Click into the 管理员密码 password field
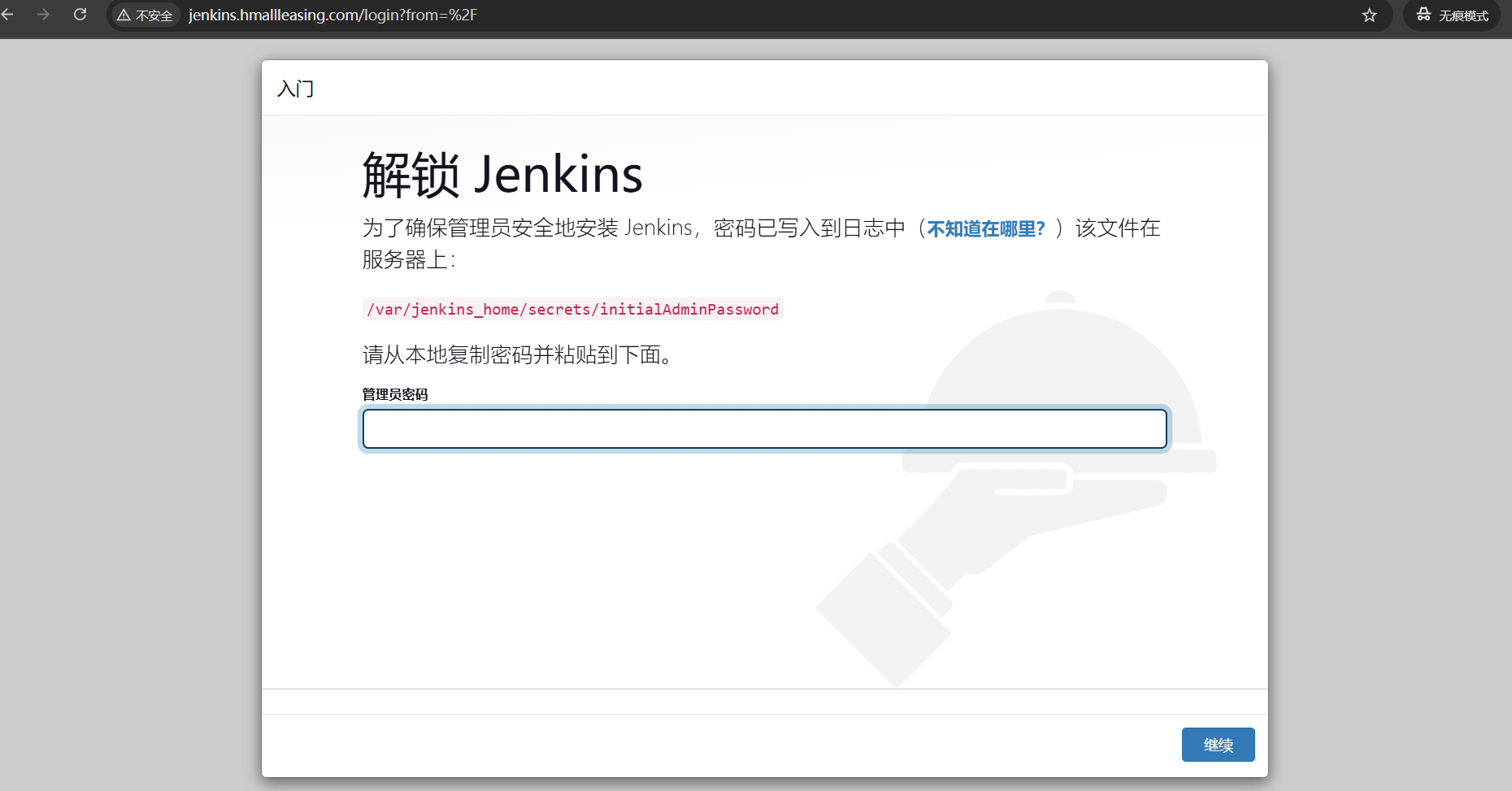Viewport: 1512px width, 791px height. 764,428
